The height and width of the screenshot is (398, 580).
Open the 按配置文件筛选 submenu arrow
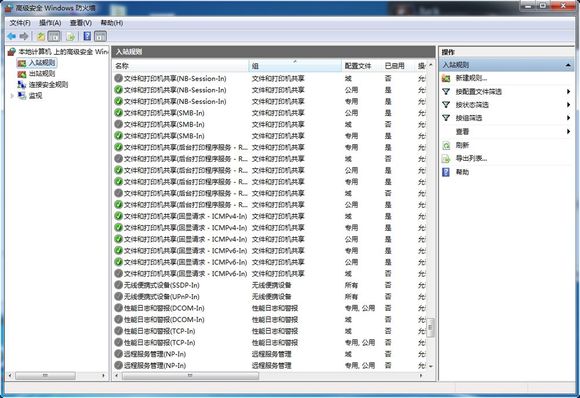[569, 92]
